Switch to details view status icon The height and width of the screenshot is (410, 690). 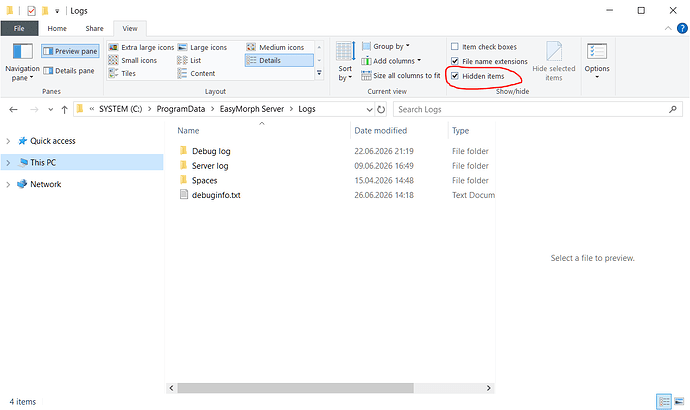664,401
